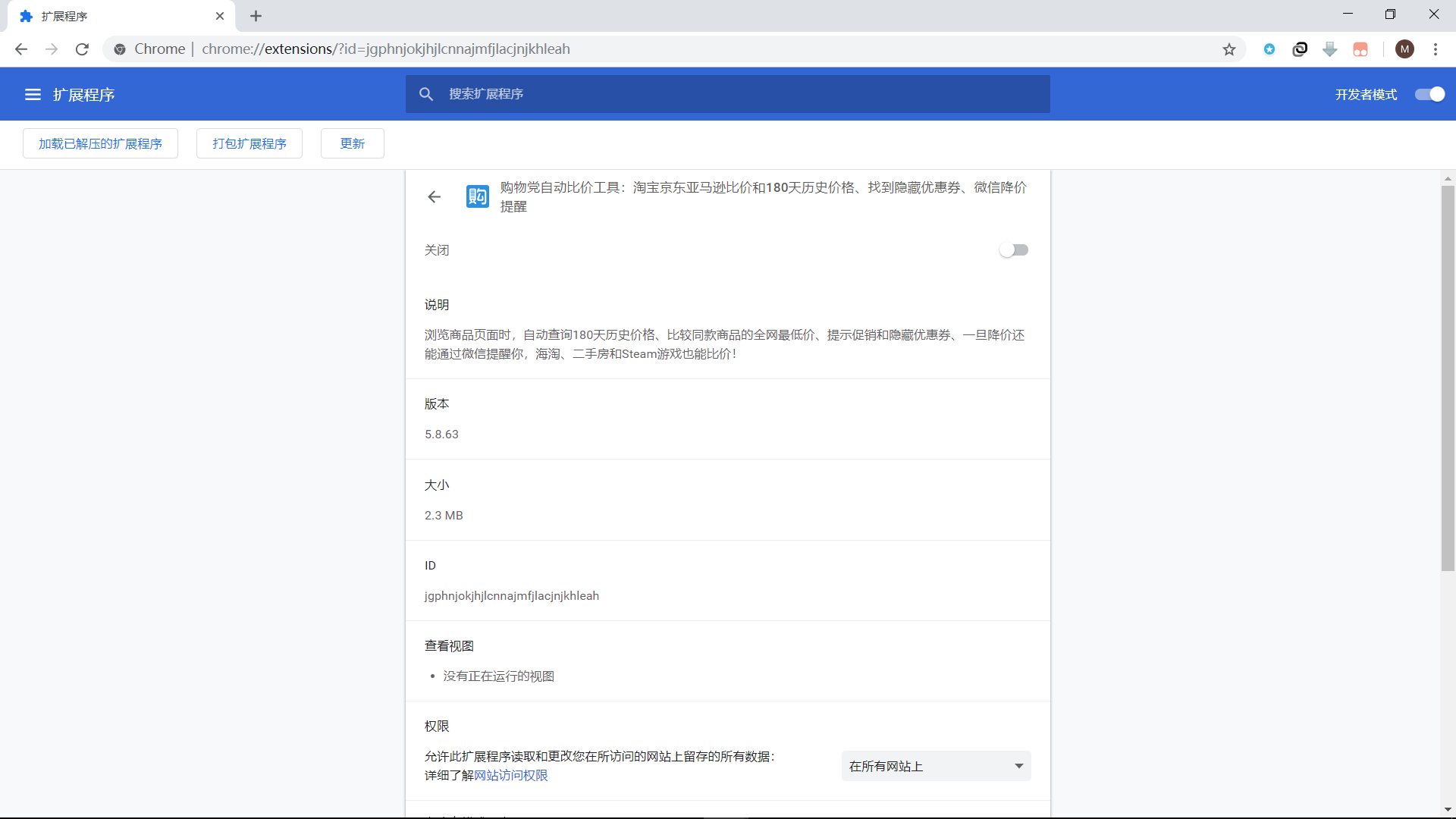Click the 购物党 extension icon
Viewport: 1456px width, 819px height.
[478, 197]
